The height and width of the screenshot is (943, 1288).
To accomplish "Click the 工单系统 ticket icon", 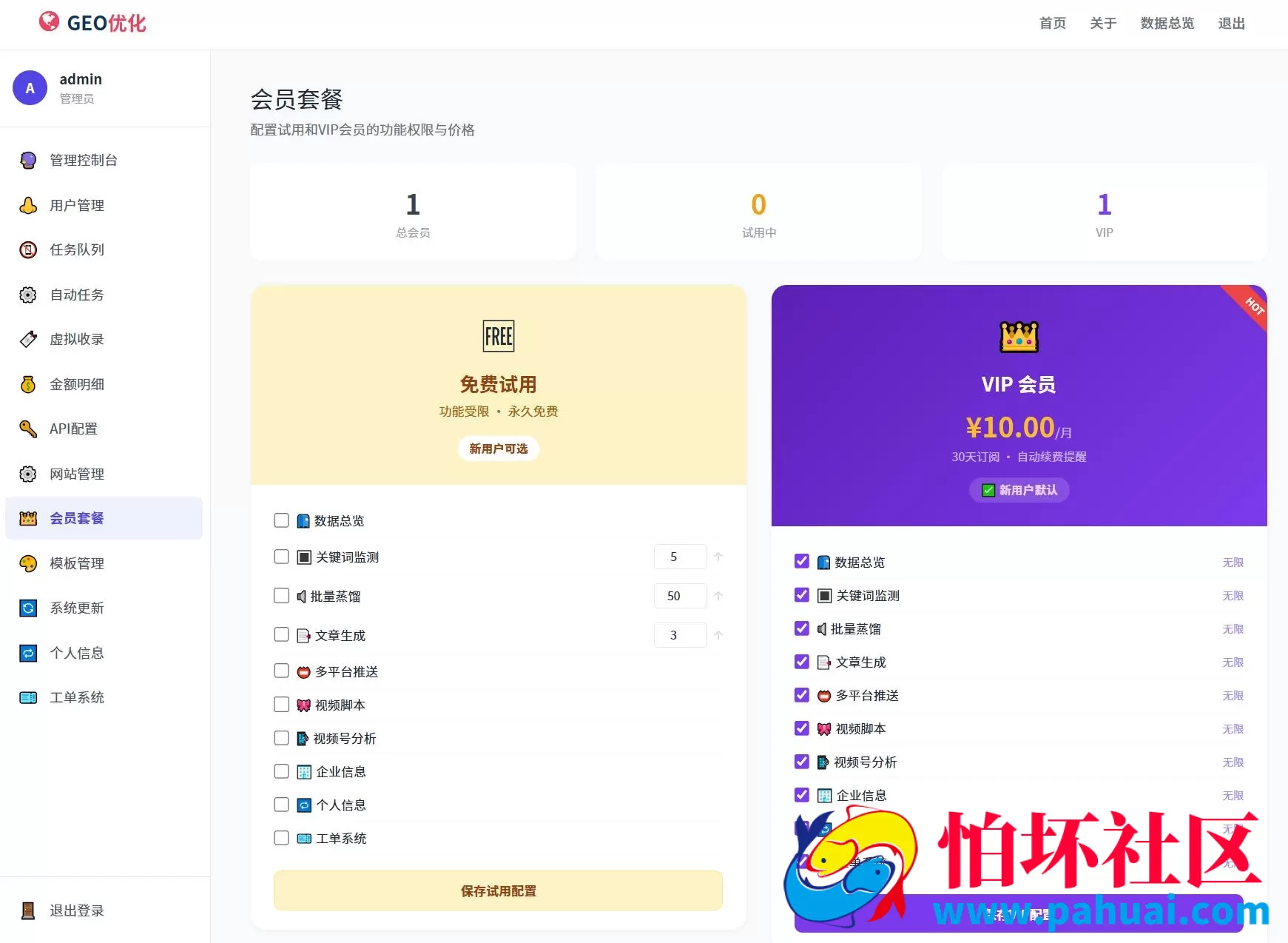I will click(28, 697).
